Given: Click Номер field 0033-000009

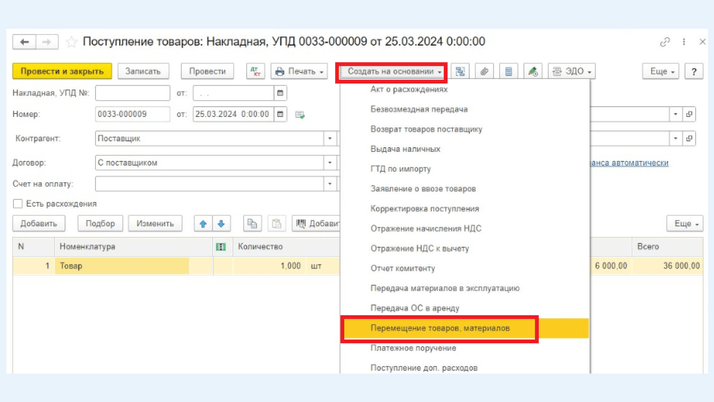Looking at the screenshot, I should point(133,114).
